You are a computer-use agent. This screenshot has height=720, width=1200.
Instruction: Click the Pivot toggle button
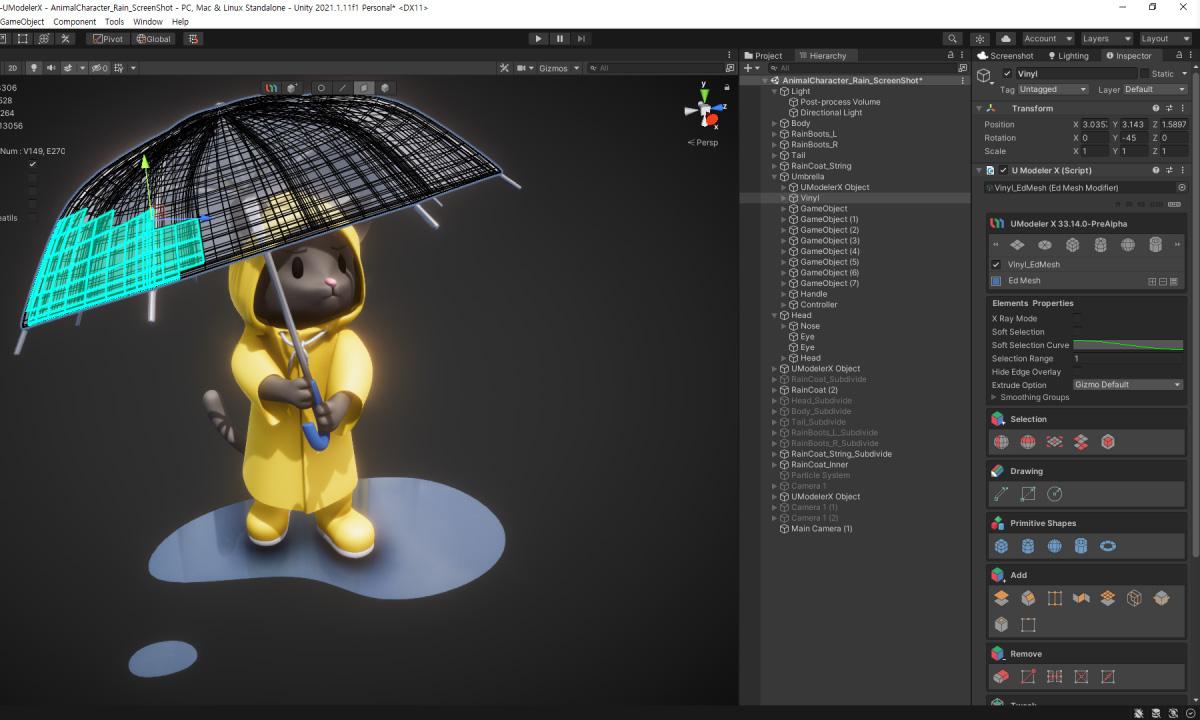click(x=107, y=39)
